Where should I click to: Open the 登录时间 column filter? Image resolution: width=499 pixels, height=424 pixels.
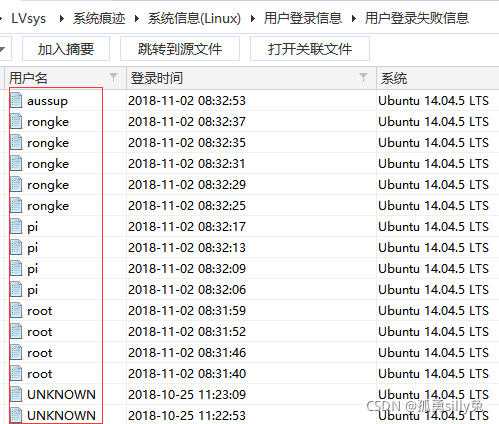click(x=363, y=78)
